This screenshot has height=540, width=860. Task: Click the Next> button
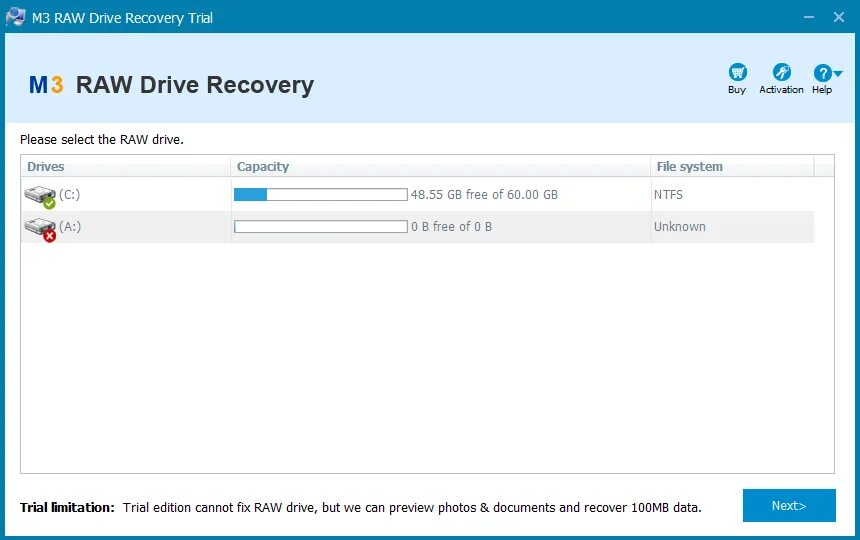pyautogui.click(x=789, y=505)
